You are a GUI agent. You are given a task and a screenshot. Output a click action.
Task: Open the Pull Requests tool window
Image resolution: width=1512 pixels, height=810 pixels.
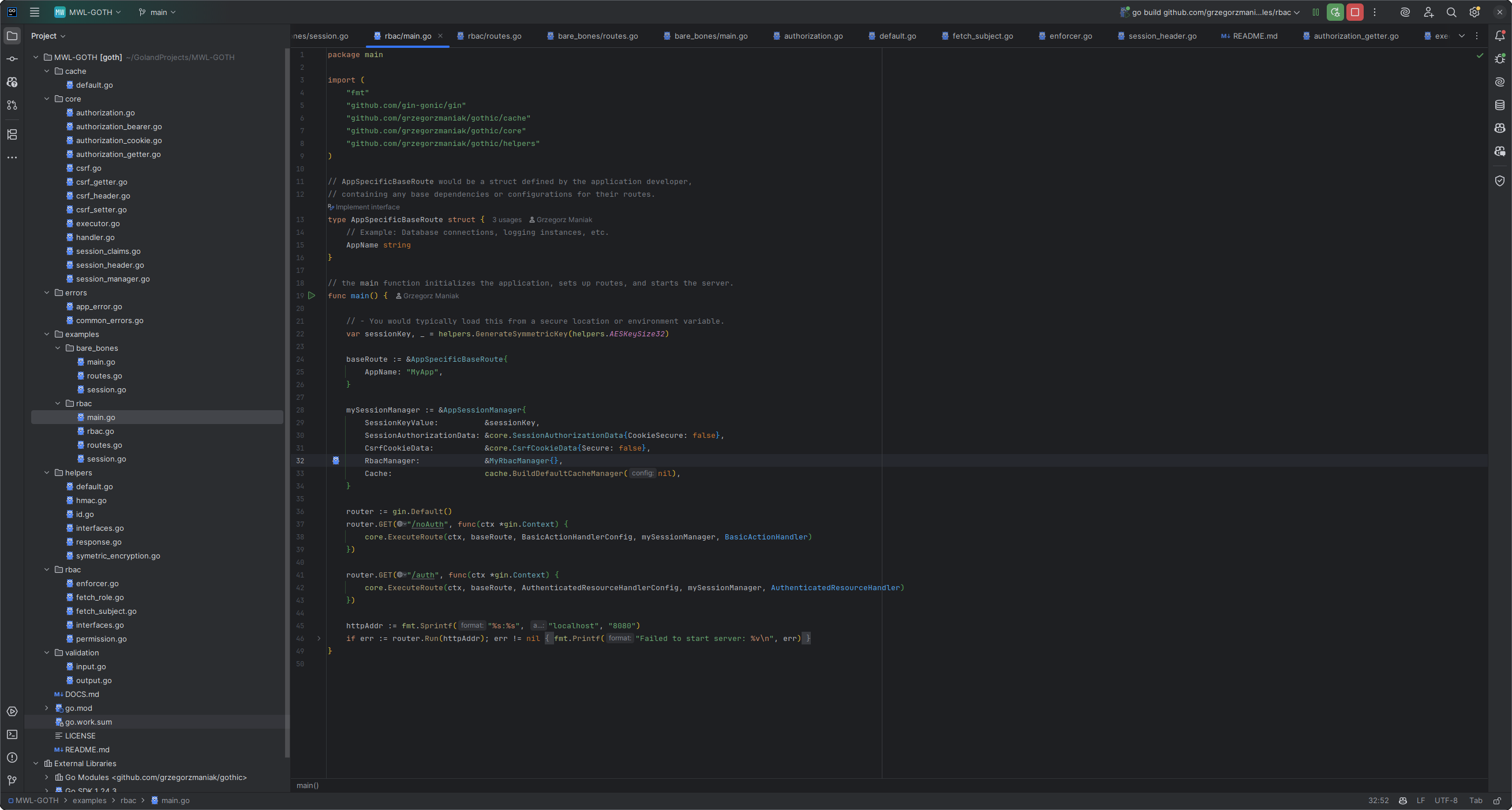click(12, 105)
